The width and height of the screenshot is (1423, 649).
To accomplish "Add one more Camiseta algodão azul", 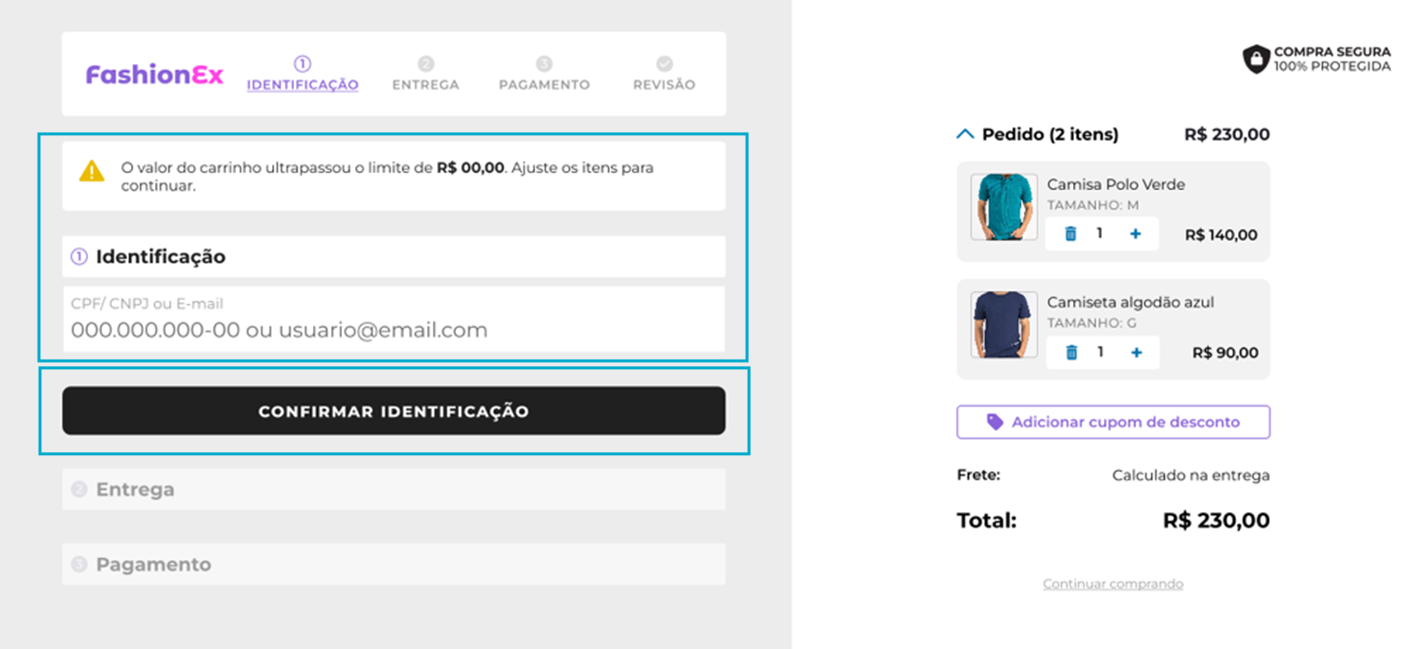I will pos(1136,352).
